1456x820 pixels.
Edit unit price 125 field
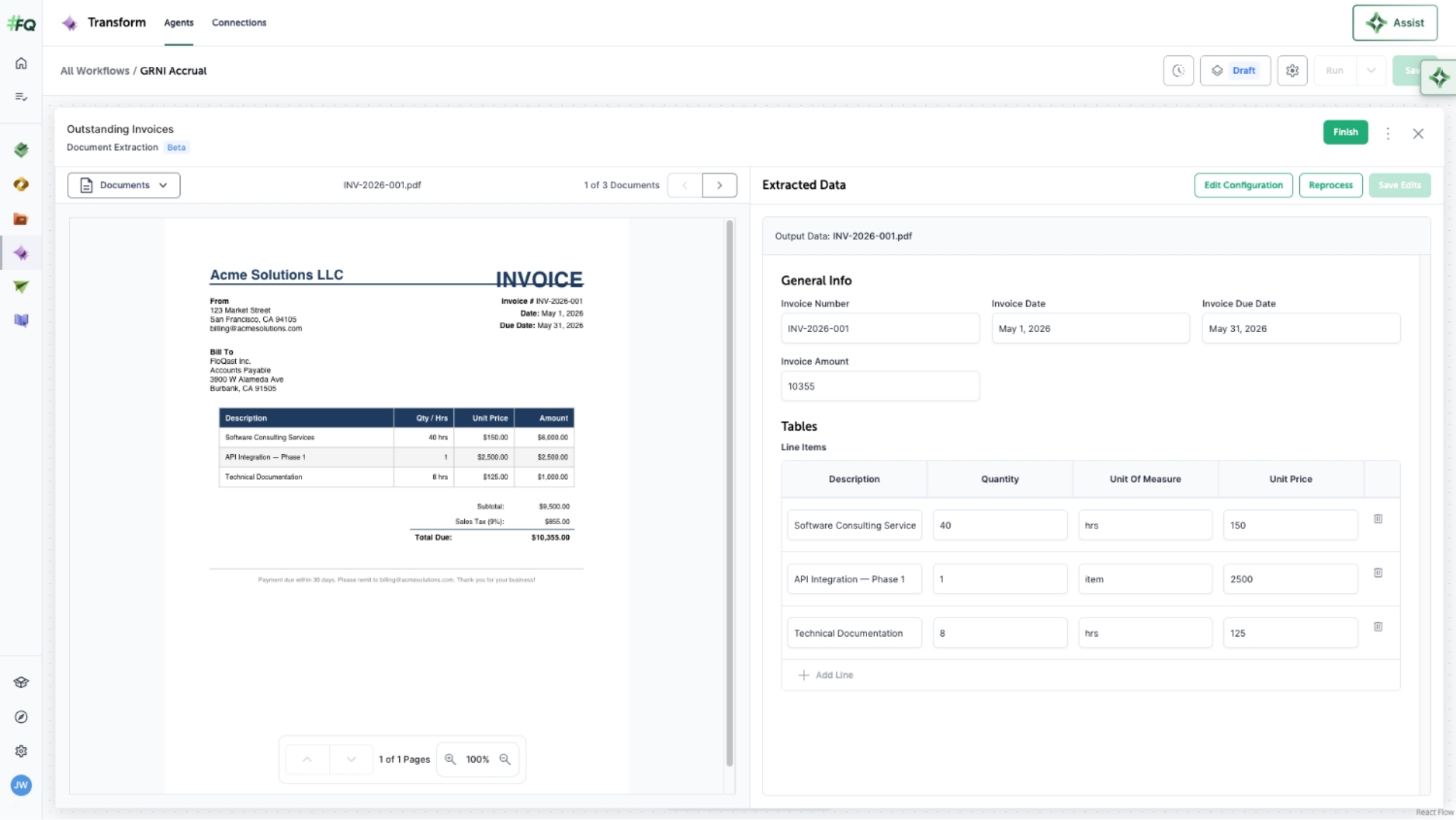(x=1290, y=633)
